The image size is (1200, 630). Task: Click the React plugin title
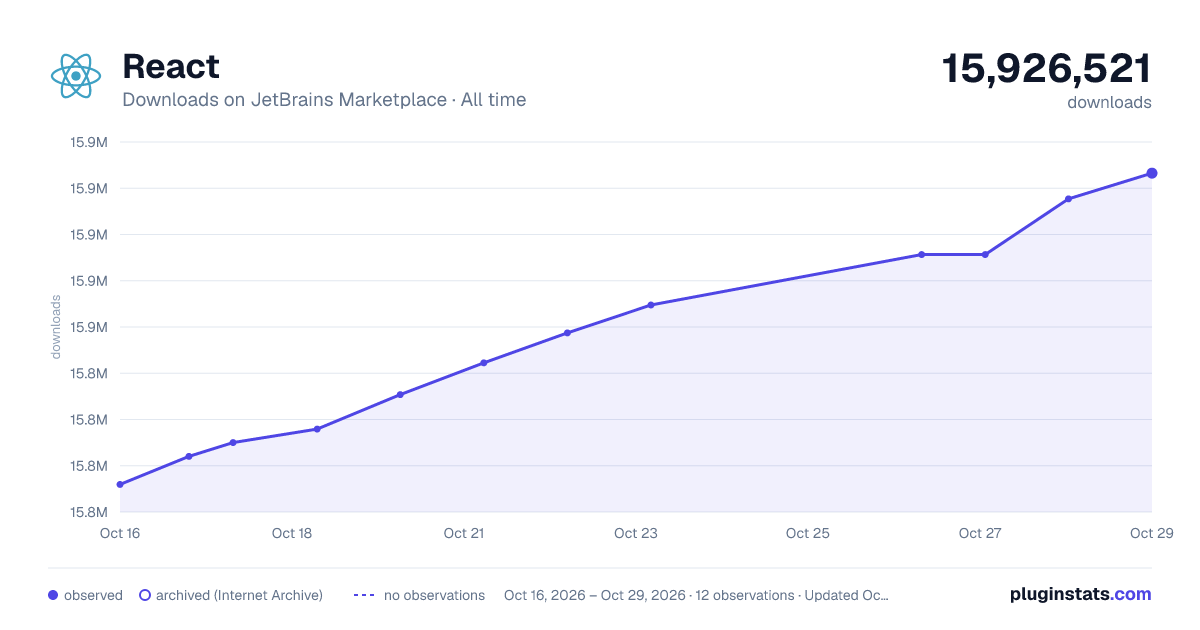pos(171,67)
